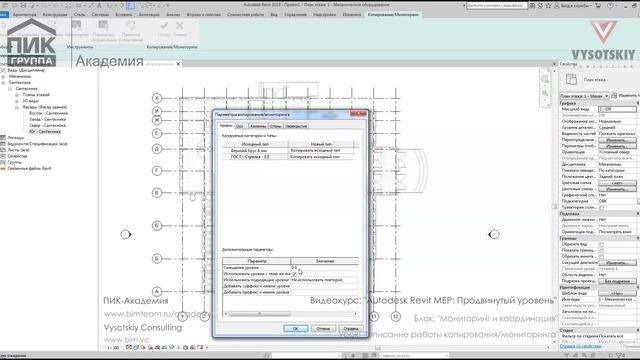Expand the 3D виды tree node
The image size is (640, 360).
click(x=17, y=101)
